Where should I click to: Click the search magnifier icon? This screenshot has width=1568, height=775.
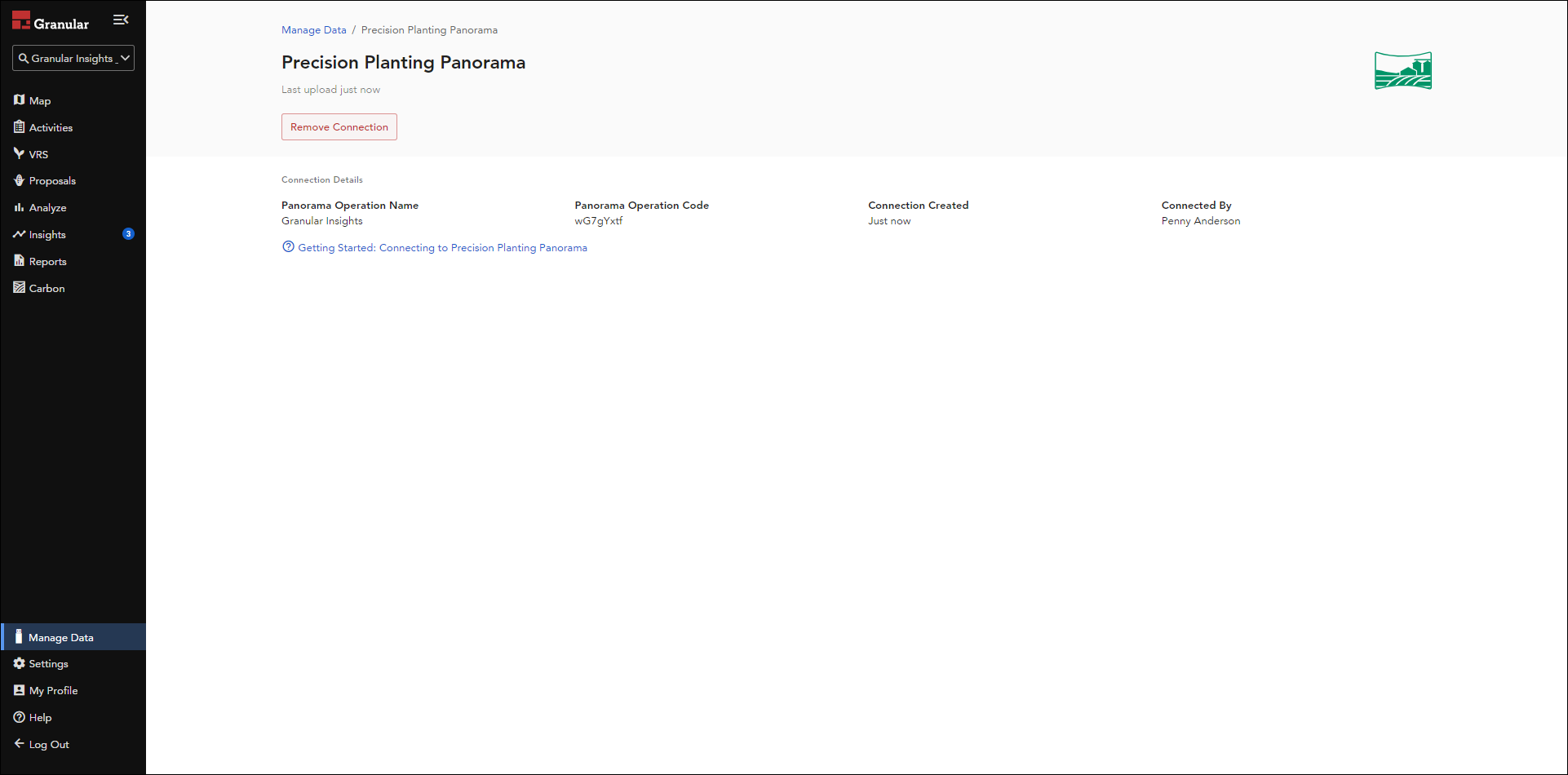pos(24,59)
